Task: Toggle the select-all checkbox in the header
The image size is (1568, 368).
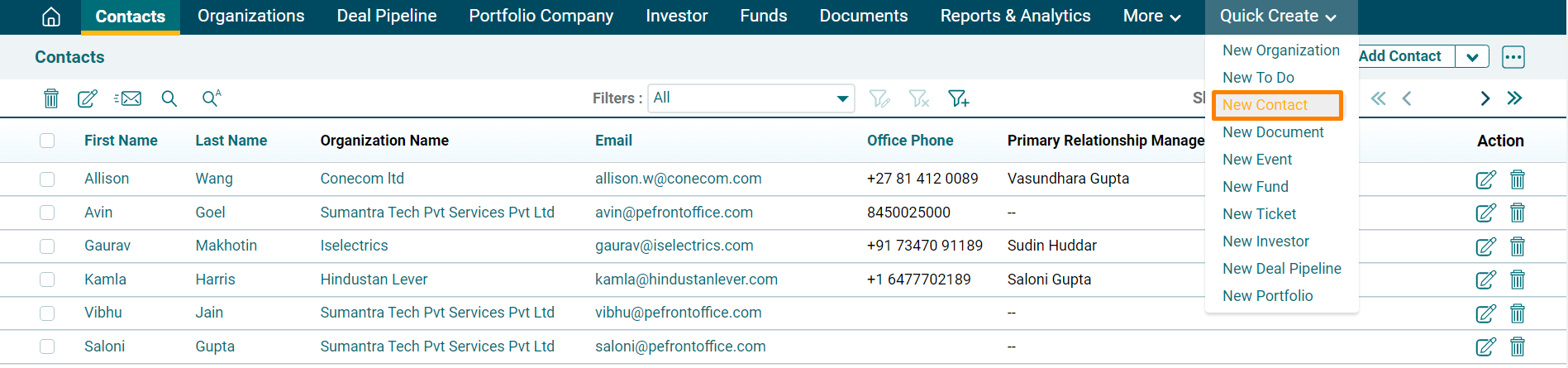Action: click(47, 141)
